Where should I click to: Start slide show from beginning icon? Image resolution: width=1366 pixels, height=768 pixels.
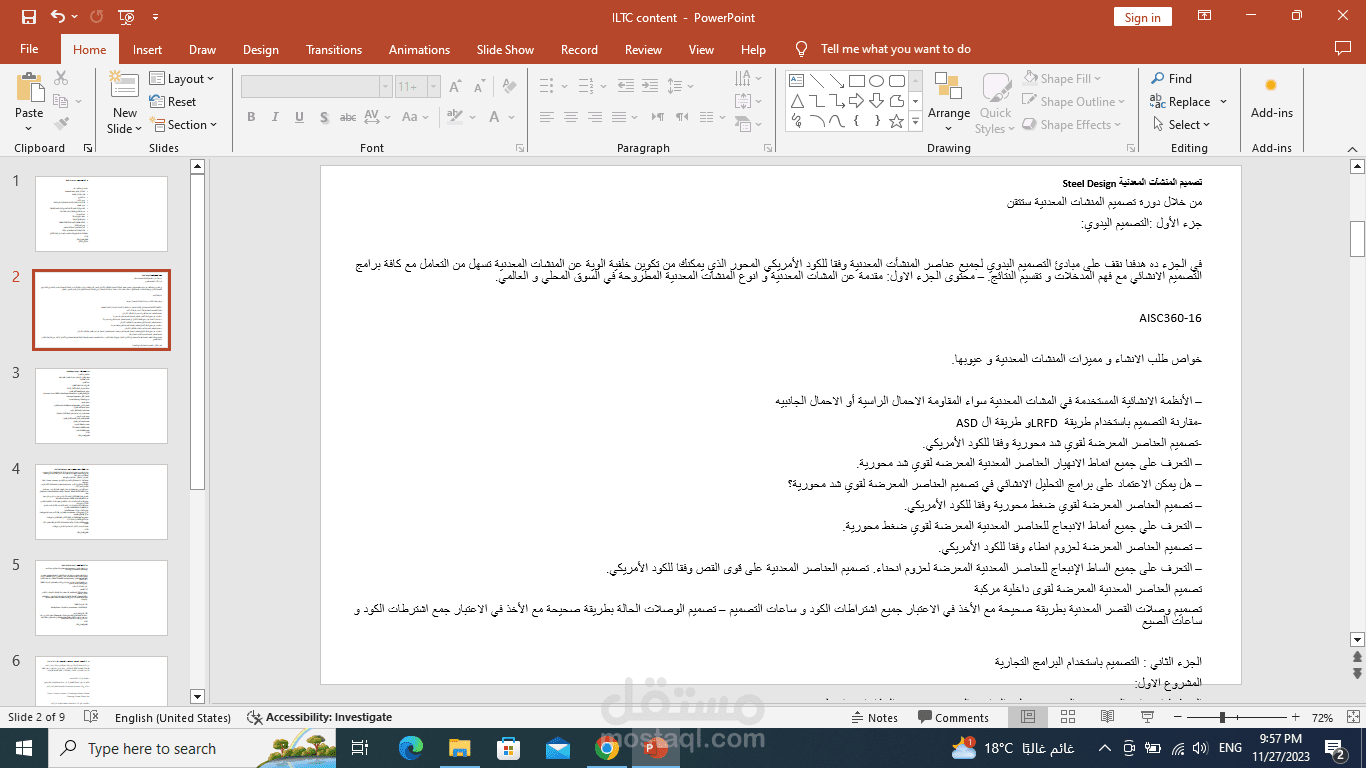point(126,17)
